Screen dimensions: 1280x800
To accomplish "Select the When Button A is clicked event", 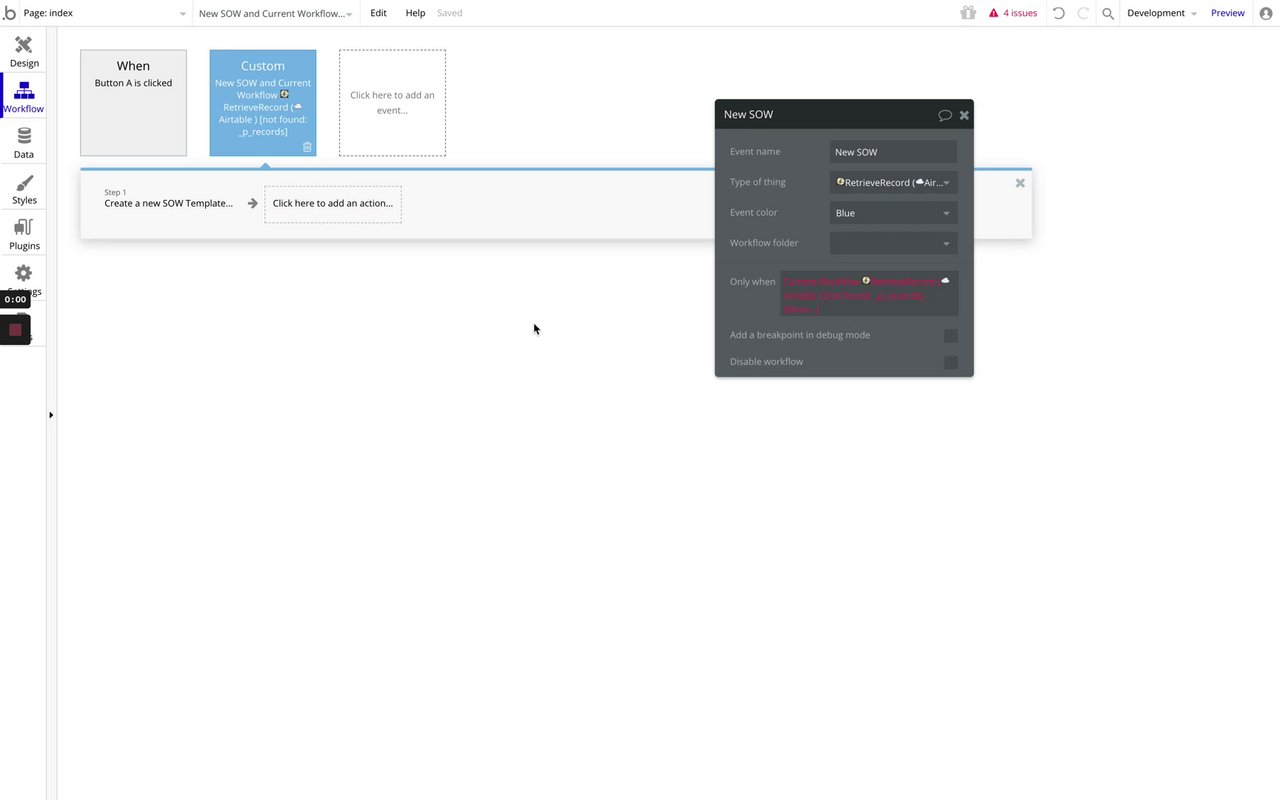I will coord(133,103).
